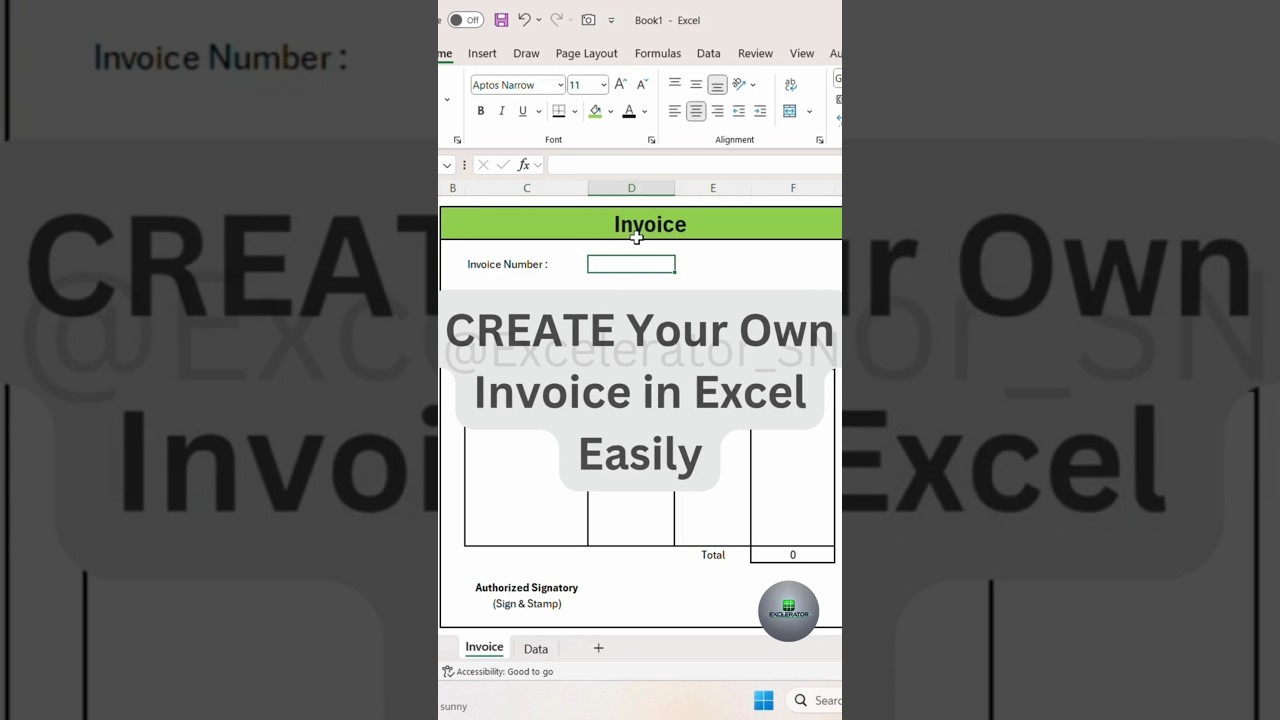Undo the last action

coord(524,20)
